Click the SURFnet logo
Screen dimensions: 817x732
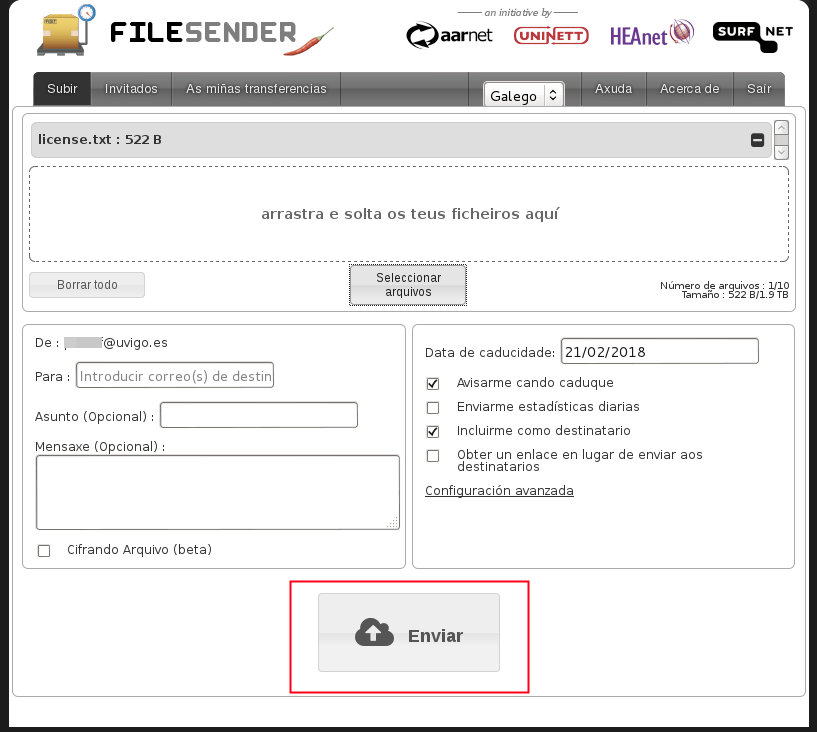[752, 33]
